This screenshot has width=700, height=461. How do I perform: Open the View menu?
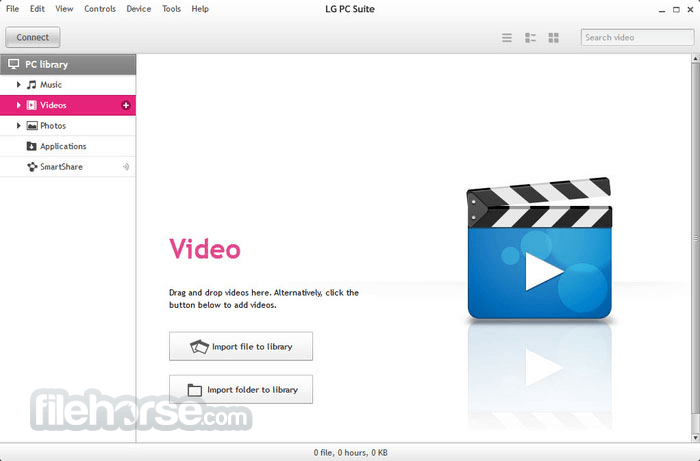point(64,9)
